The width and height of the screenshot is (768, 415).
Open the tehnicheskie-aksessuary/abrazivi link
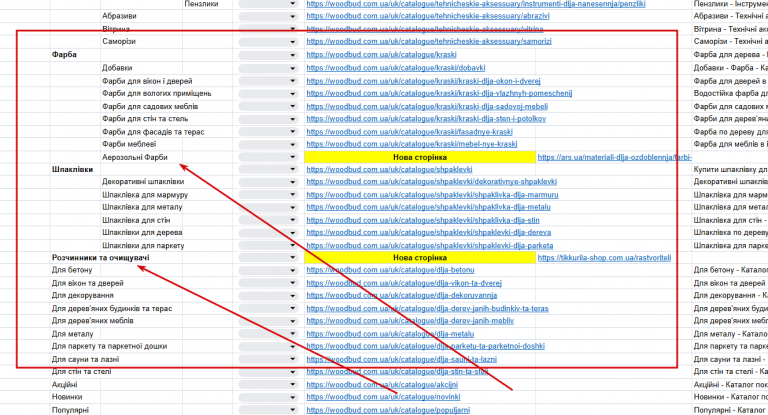point(428,16)
